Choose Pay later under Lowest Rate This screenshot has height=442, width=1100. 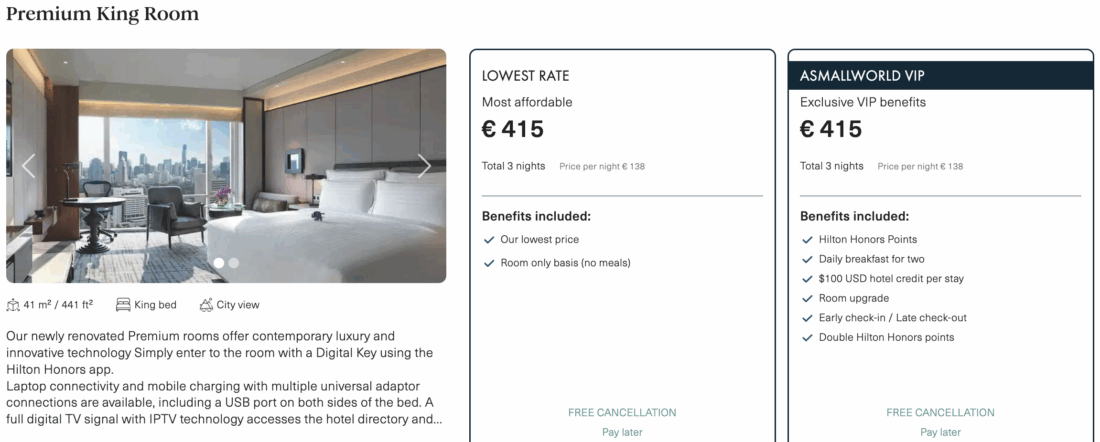tap(622, 432)
